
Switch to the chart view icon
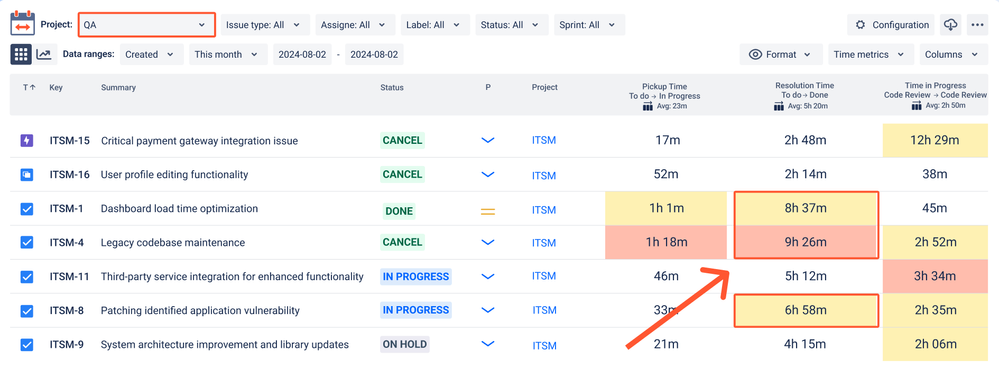point(44,54)
